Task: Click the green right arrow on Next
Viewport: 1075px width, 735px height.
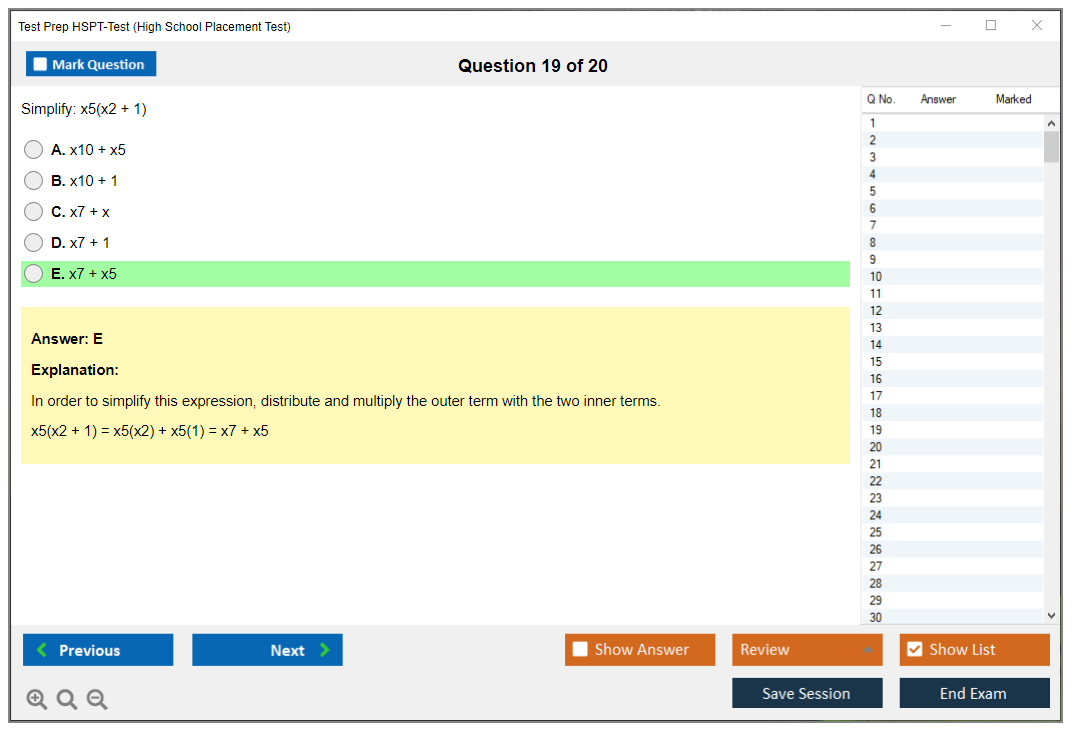Action: (x=325, y=650)
